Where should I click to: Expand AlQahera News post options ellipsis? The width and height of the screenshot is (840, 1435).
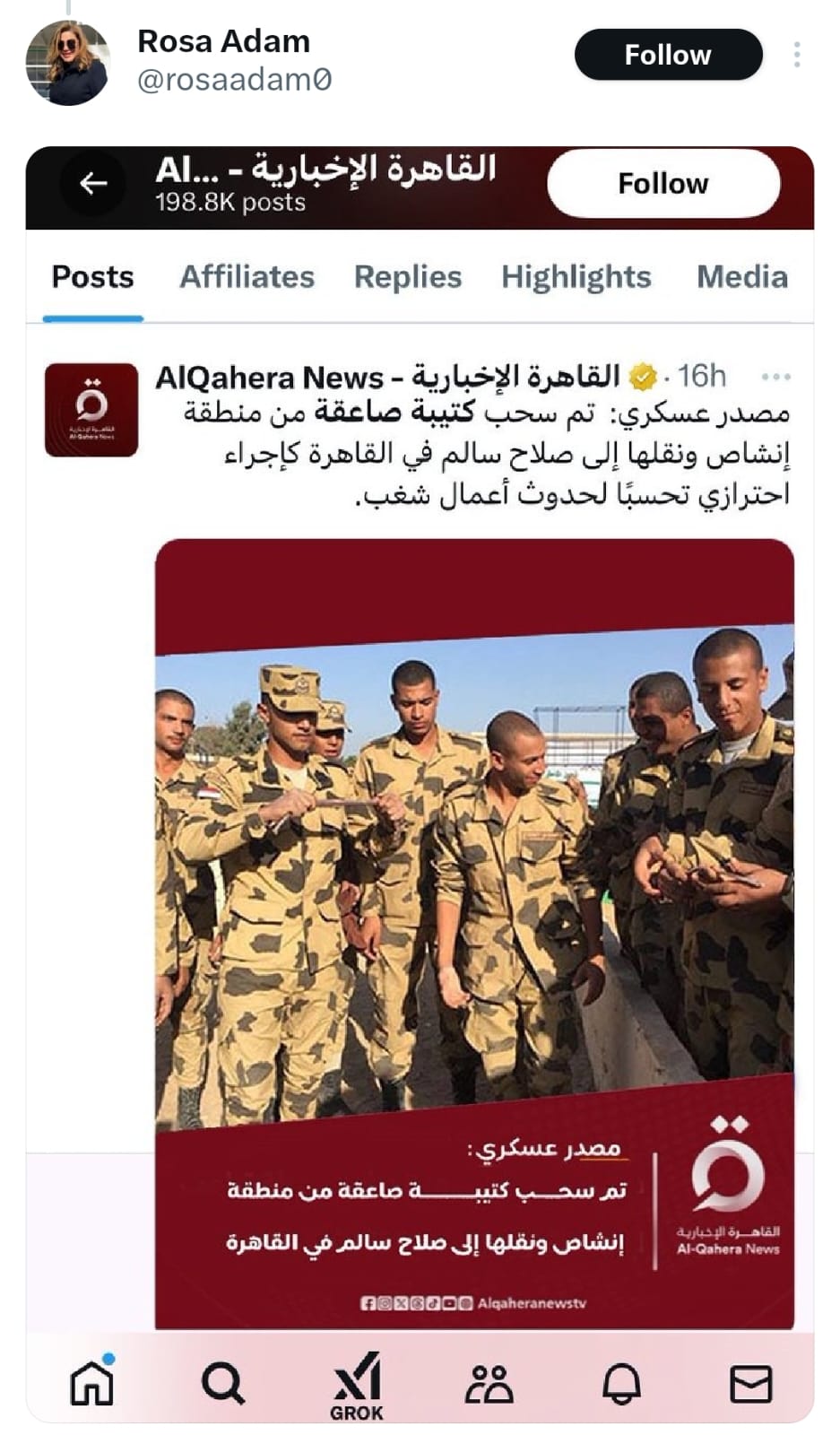(x=775, y=377)
